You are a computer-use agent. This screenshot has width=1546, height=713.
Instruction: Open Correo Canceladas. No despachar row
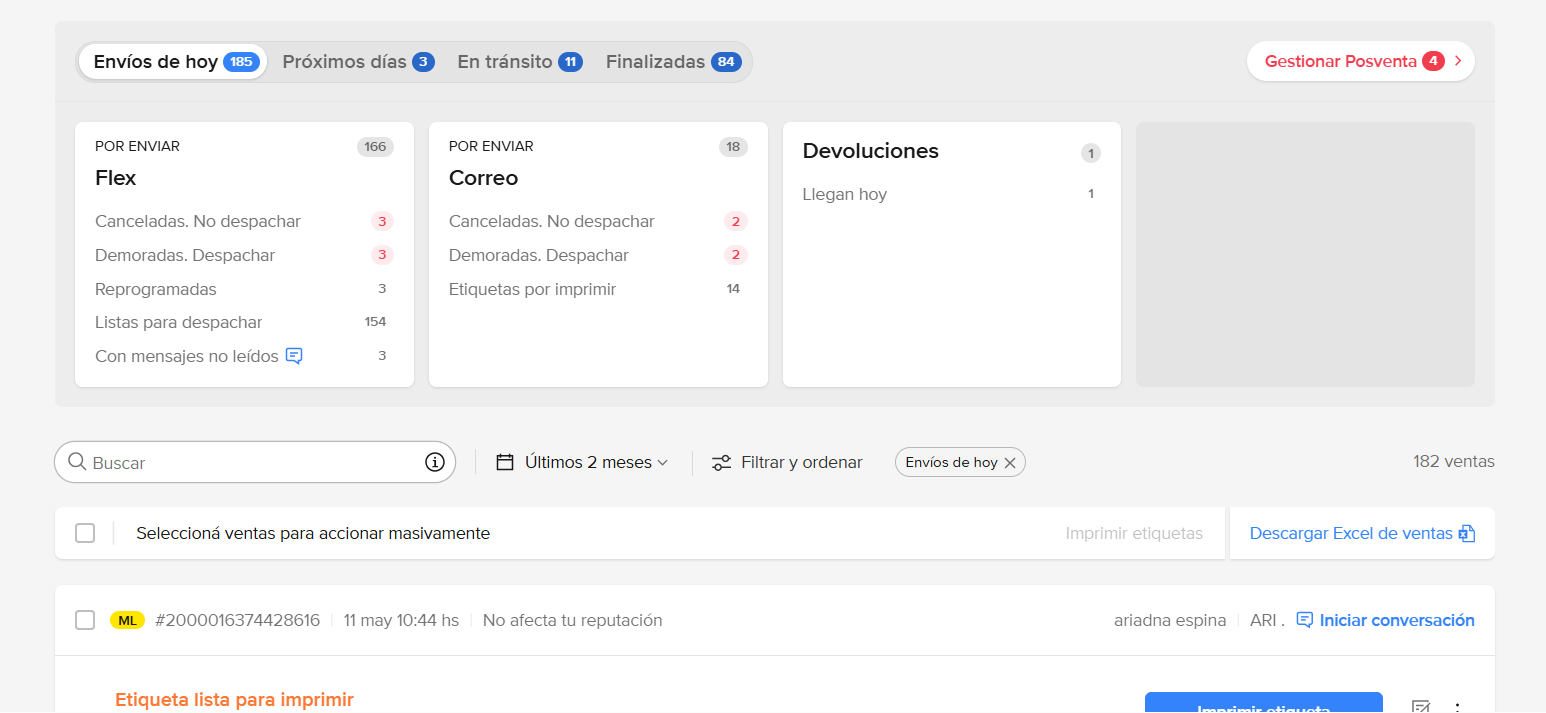(598, 221)
